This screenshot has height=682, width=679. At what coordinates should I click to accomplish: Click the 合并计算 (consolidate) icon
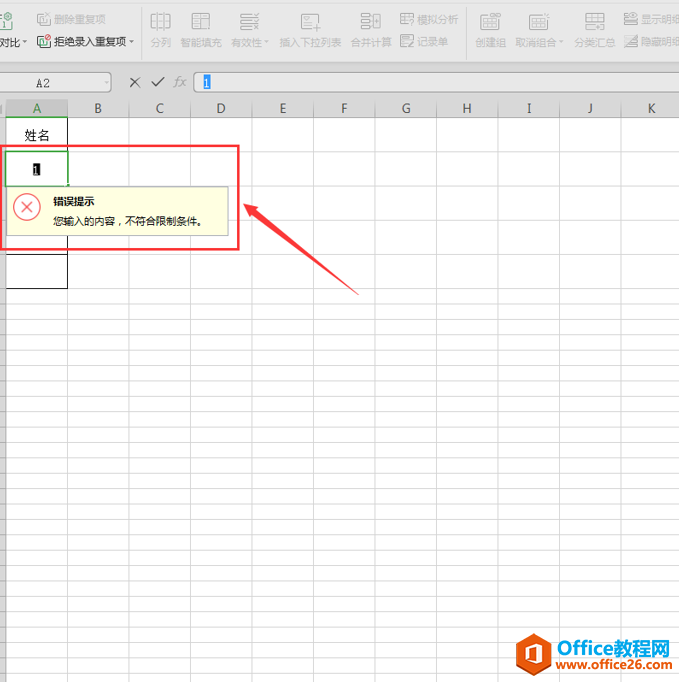point(371,21)
